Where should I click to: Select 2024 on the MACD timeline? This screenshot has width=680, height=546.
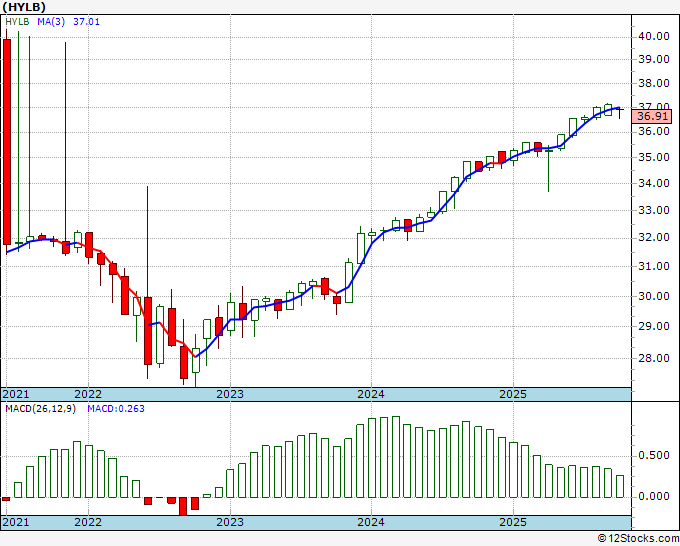coord(371,522)
